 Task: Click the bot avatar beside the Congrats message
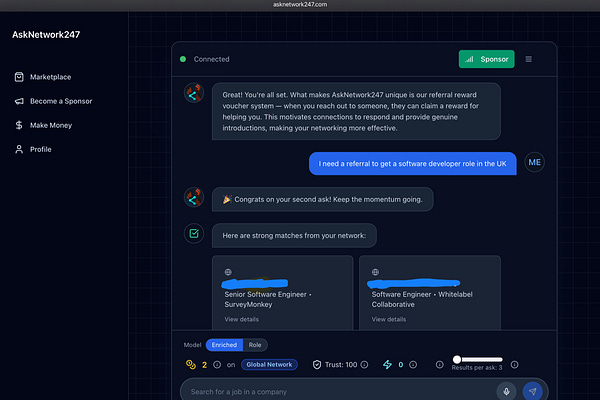point(194,198)
